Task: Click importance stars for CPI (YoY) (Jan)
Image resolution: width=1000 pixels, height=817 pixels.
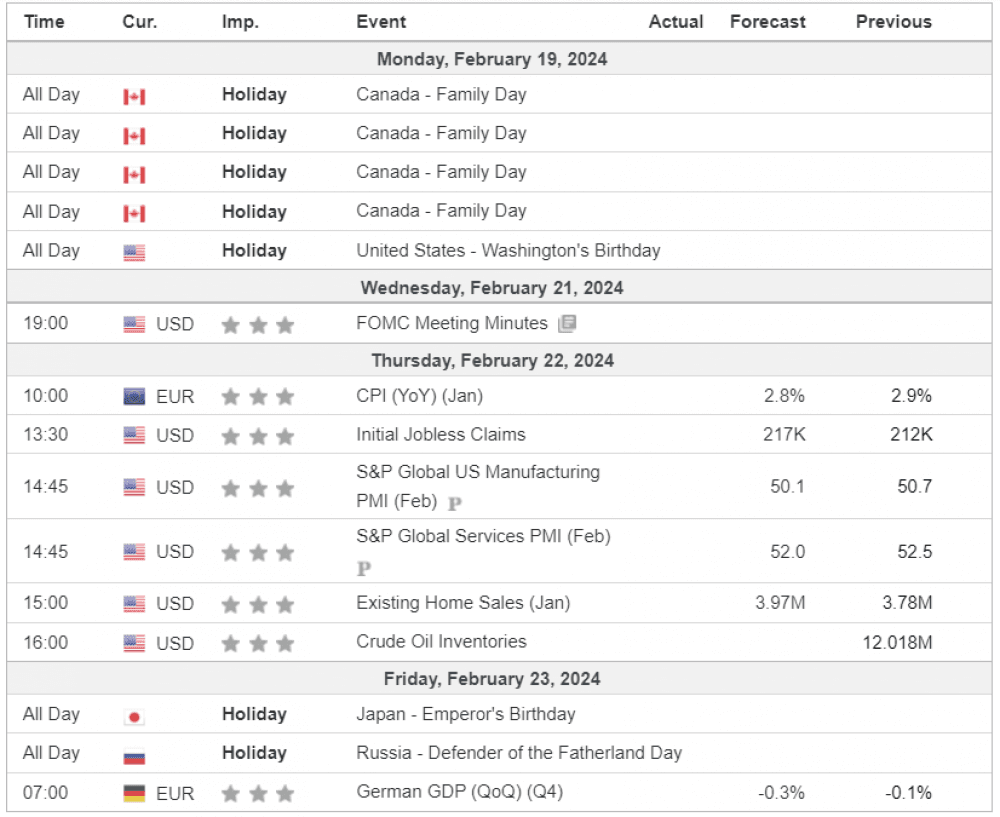Action: tap(258, 397)
